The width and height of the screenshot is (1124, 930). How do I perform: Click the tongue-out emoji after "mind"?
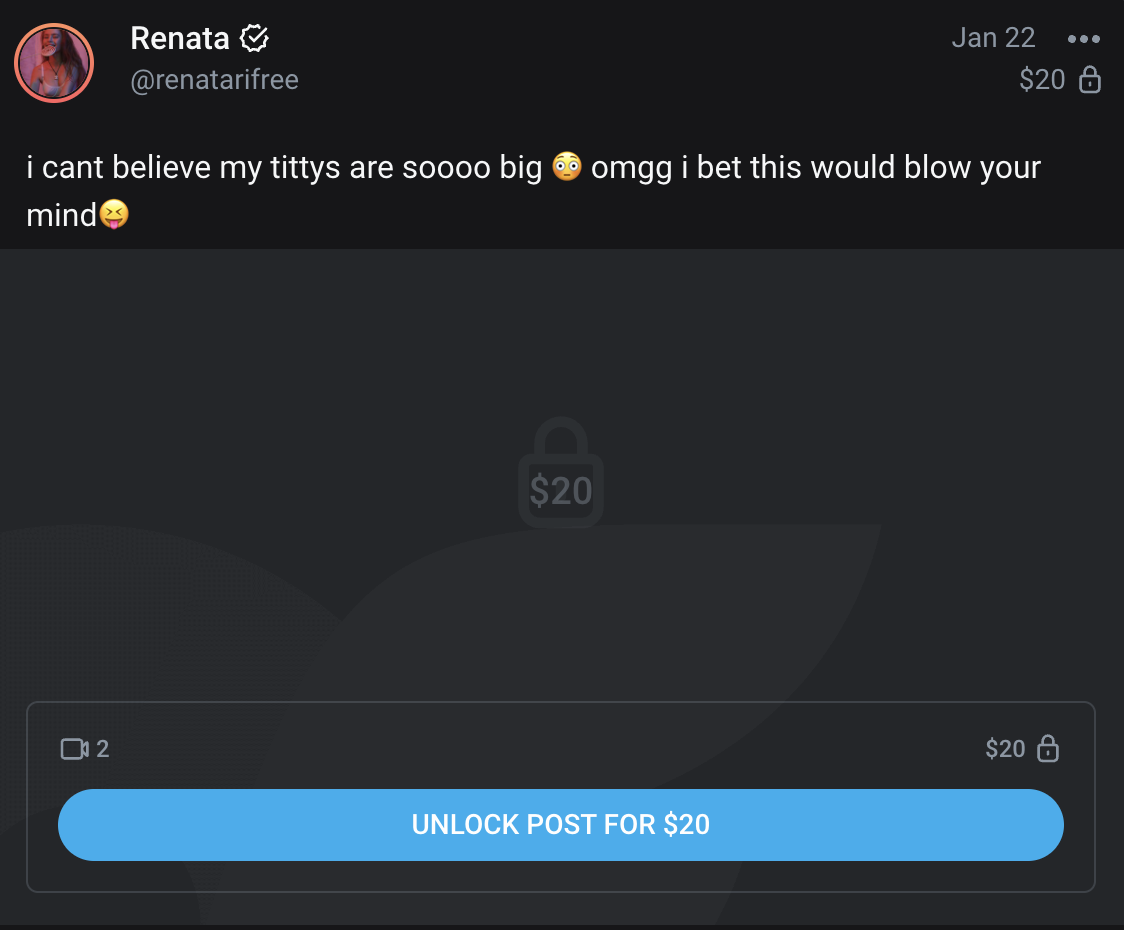114,214
